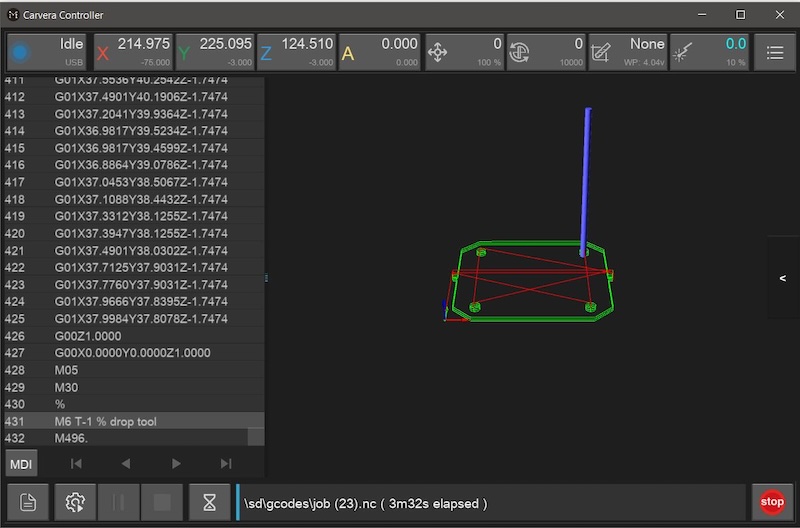This screenshot has height=528, width=800.
Task: Expand the right side panel arrow
Action: (x=783, y=278)
